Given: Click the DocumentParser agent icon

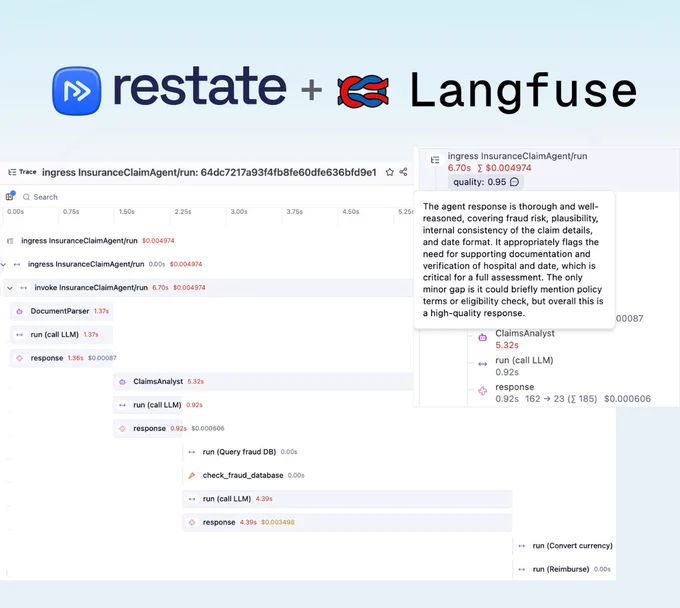Looking at the screenshot, I should coord(20,311).
